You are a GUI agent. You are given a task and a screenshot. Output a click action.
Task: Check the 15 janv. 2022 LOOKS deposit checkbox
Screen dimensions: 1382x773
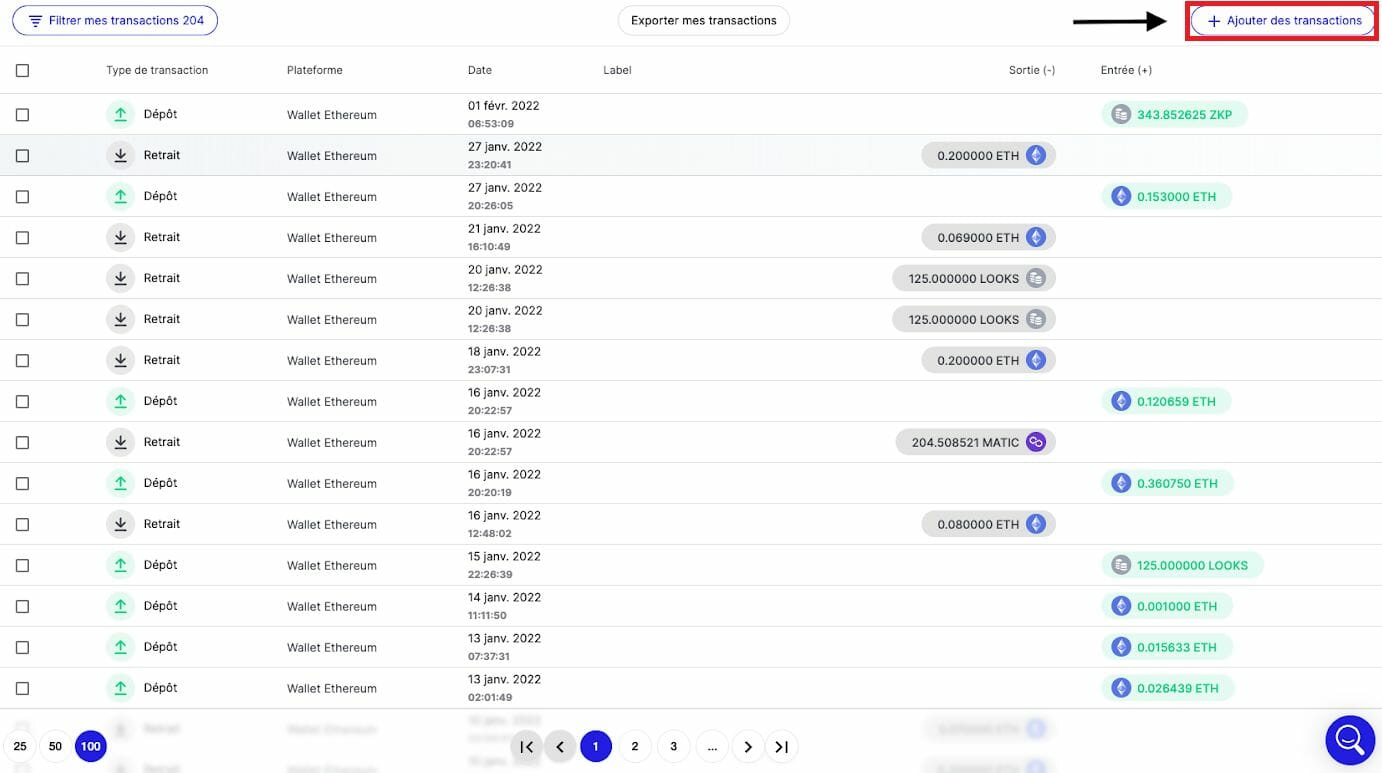pos(22,566)
